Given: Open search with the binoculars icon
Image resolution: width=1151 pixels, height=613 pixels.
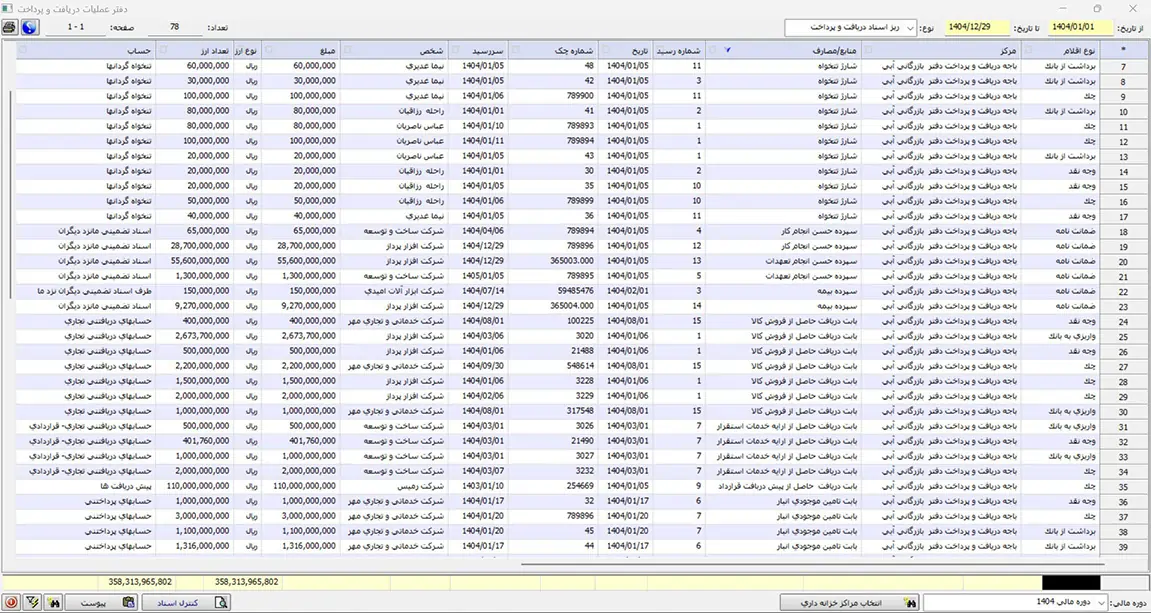Looking at the screenshot, I should coord(53,602).
